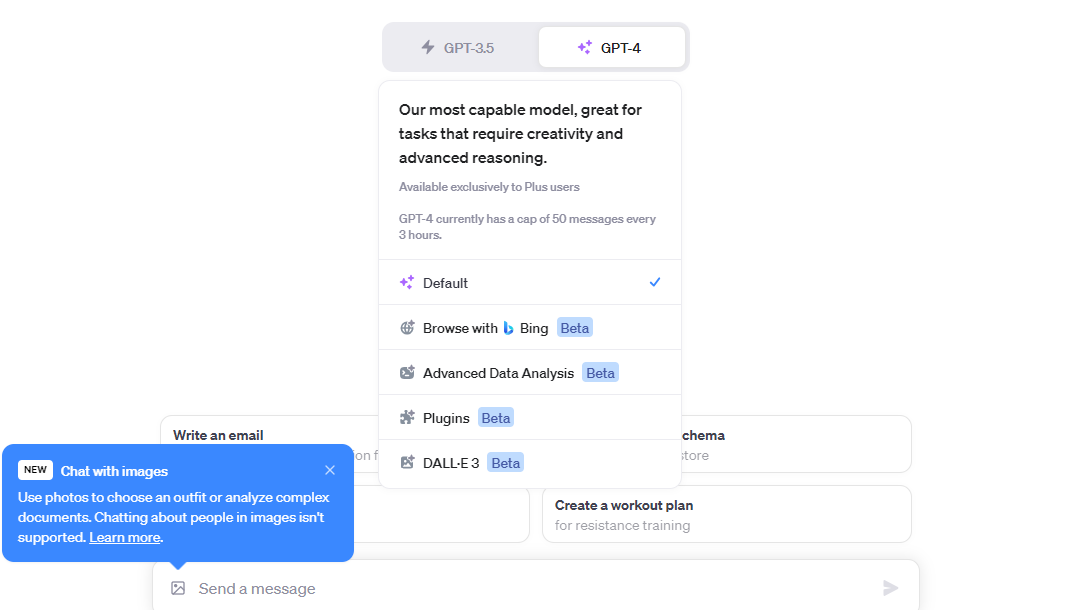Click the Write an email suggestion
The width and height of the screenshot is (1089, 610).
[219, 435]
